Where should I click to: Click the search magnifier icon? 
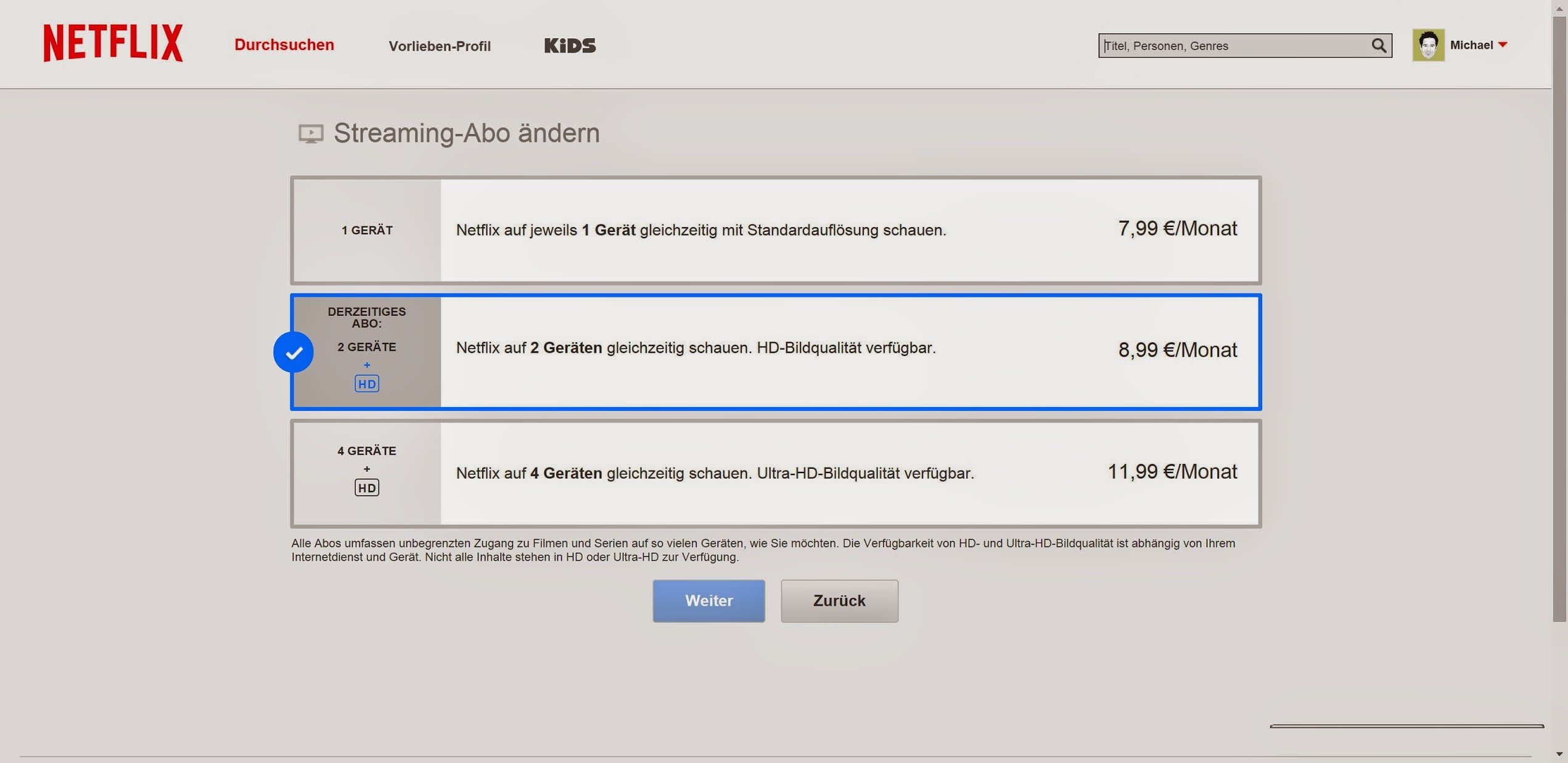click(x=1379, y=46)
